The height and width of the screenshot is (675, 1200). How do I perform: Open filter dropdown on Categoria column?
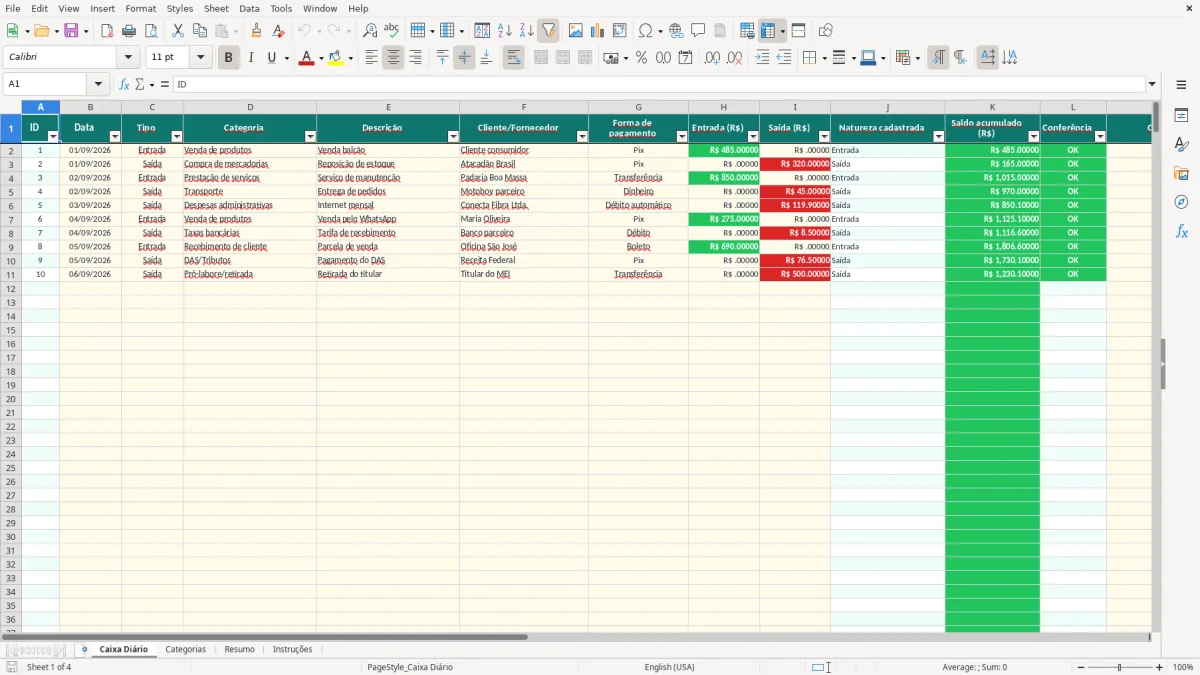(310, 136)
